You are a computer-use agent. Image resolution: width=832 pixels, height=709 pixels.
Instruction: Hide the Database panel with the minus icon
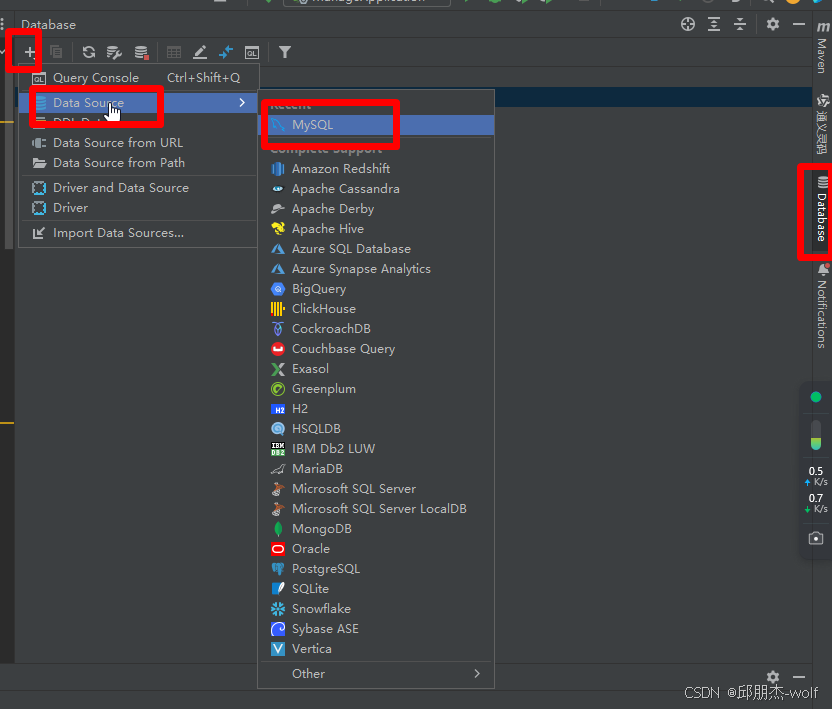pyautogui.click(x=799, y=24)
